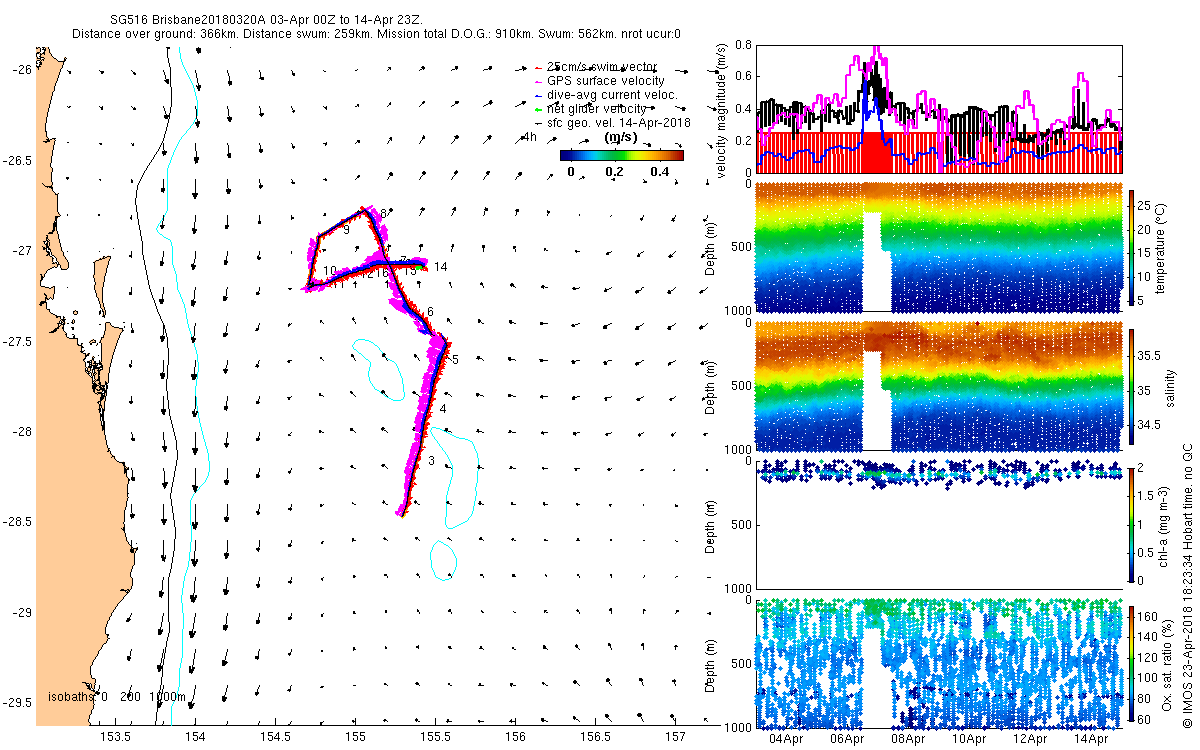The height and width of the screenshot is (750, 1200).
Task: Click the 08Apr date tick label
Action: 909,739
